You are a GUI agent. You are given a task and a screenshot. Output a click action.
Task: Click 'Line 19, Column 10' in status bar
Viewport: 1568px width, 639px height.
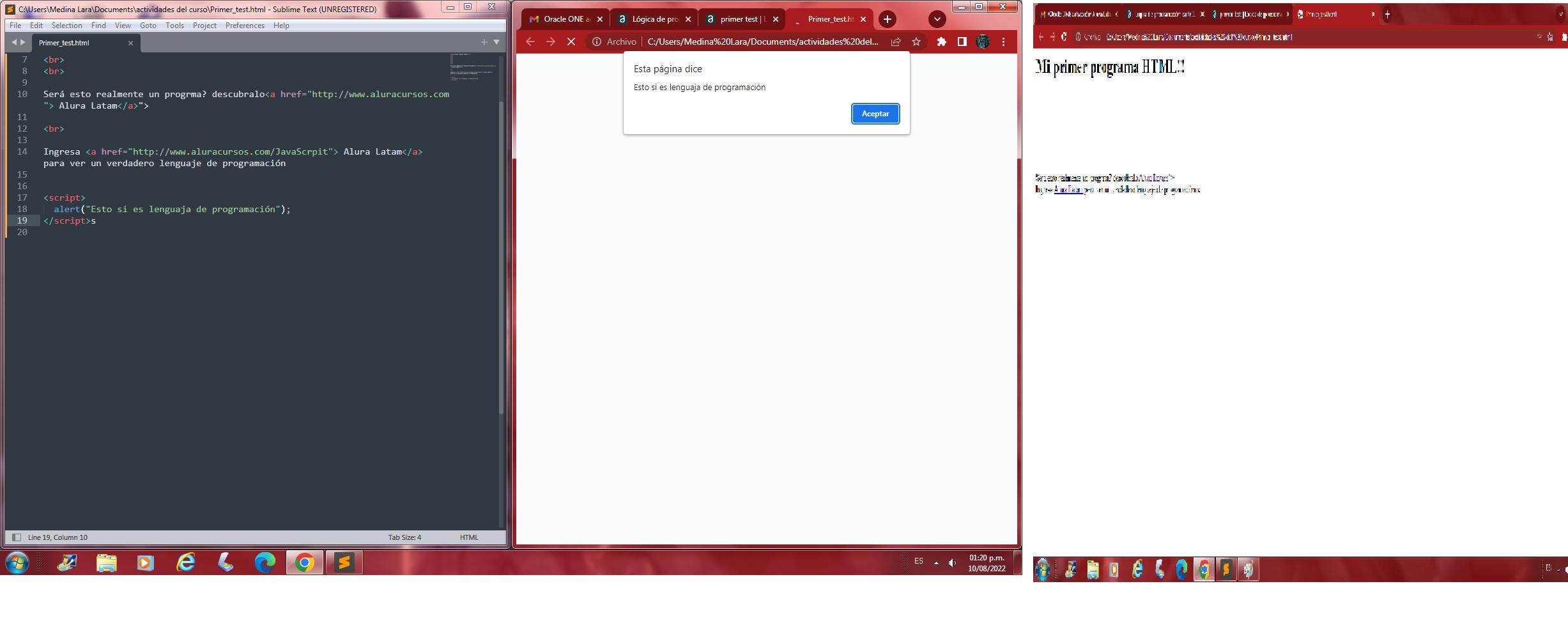point(58,537)
